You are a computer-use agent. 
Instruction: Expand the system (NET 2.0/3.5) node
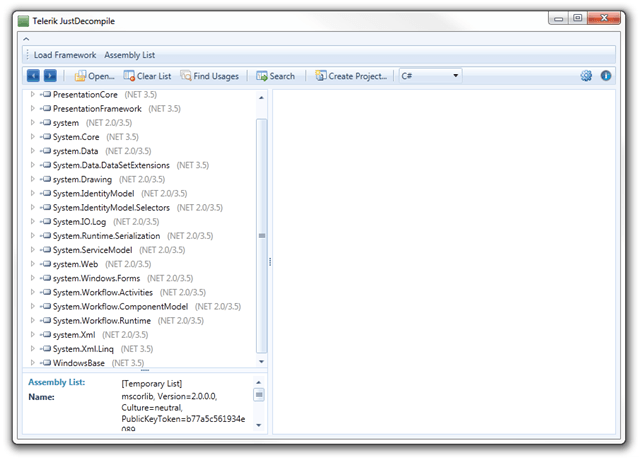click(33, 123)
